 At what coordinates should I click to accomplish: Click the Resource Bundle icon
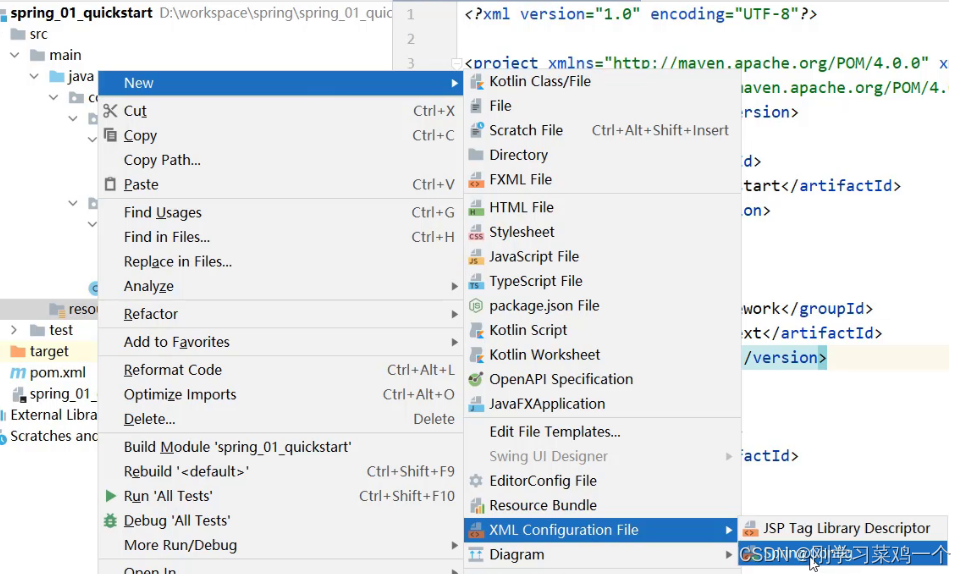tap(476, 506)
